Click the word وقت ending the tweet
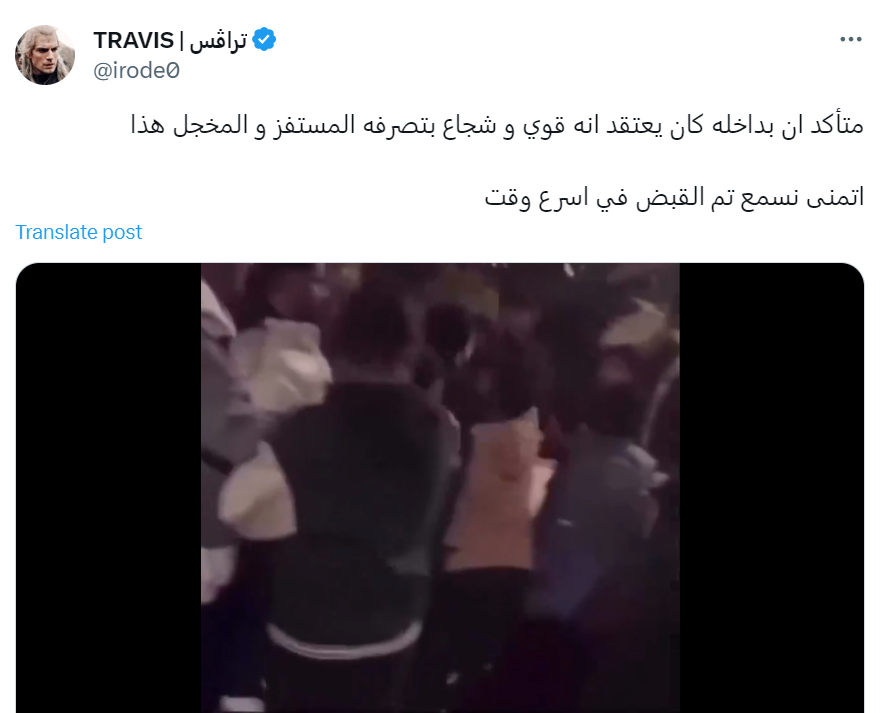Screen dimensions: 887x713 (507, 197)
